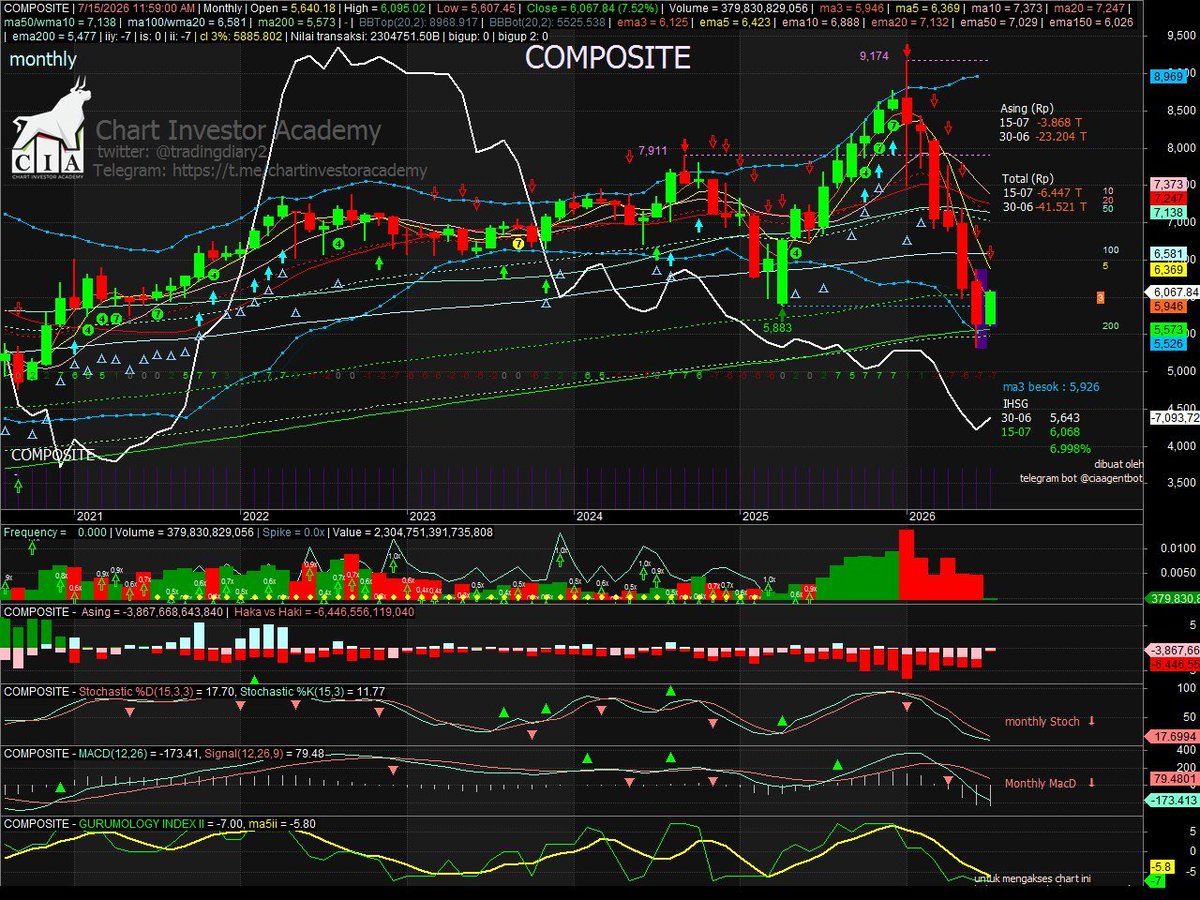Click the 2022 label on time axis

pos(255,516)
